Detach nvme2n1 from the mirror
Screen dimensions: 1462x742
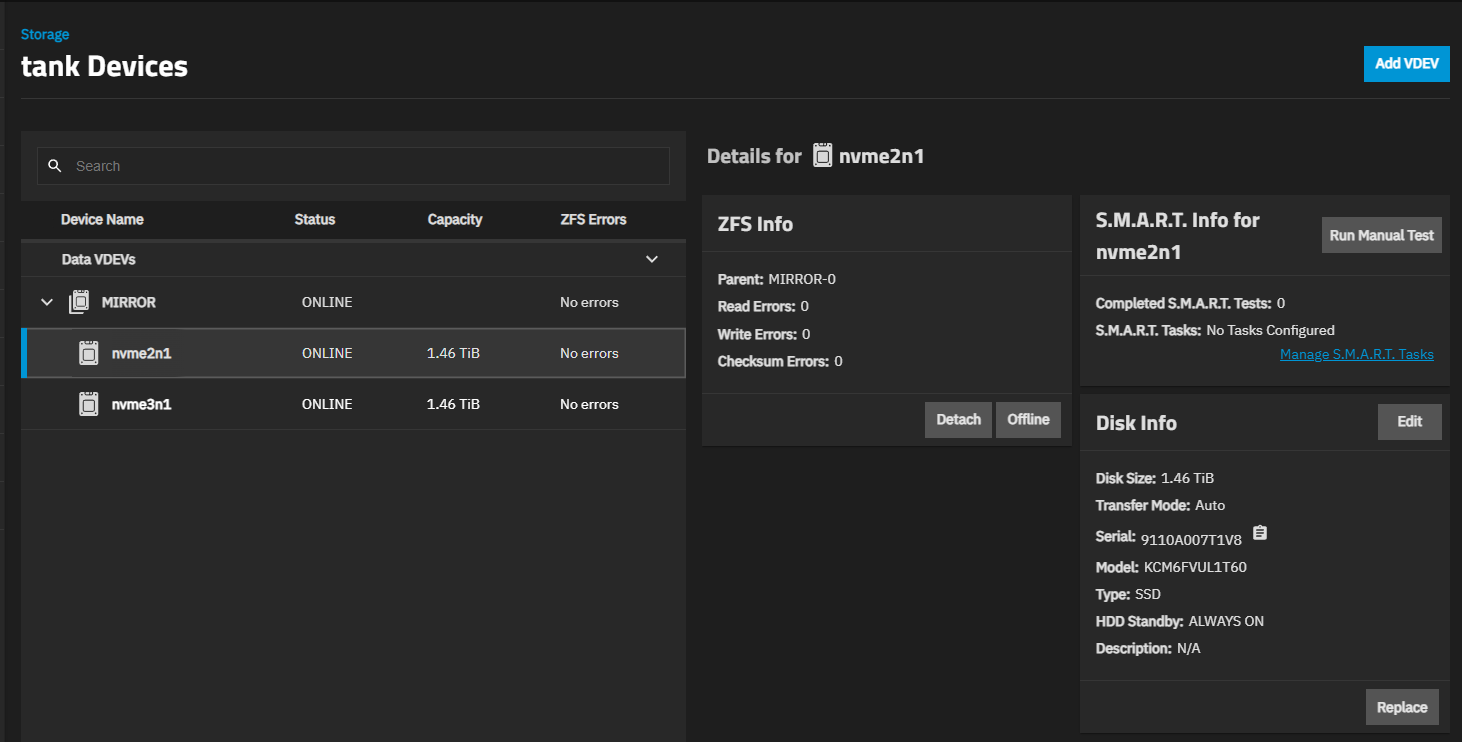pyautogui.click(x=958, y=420)
